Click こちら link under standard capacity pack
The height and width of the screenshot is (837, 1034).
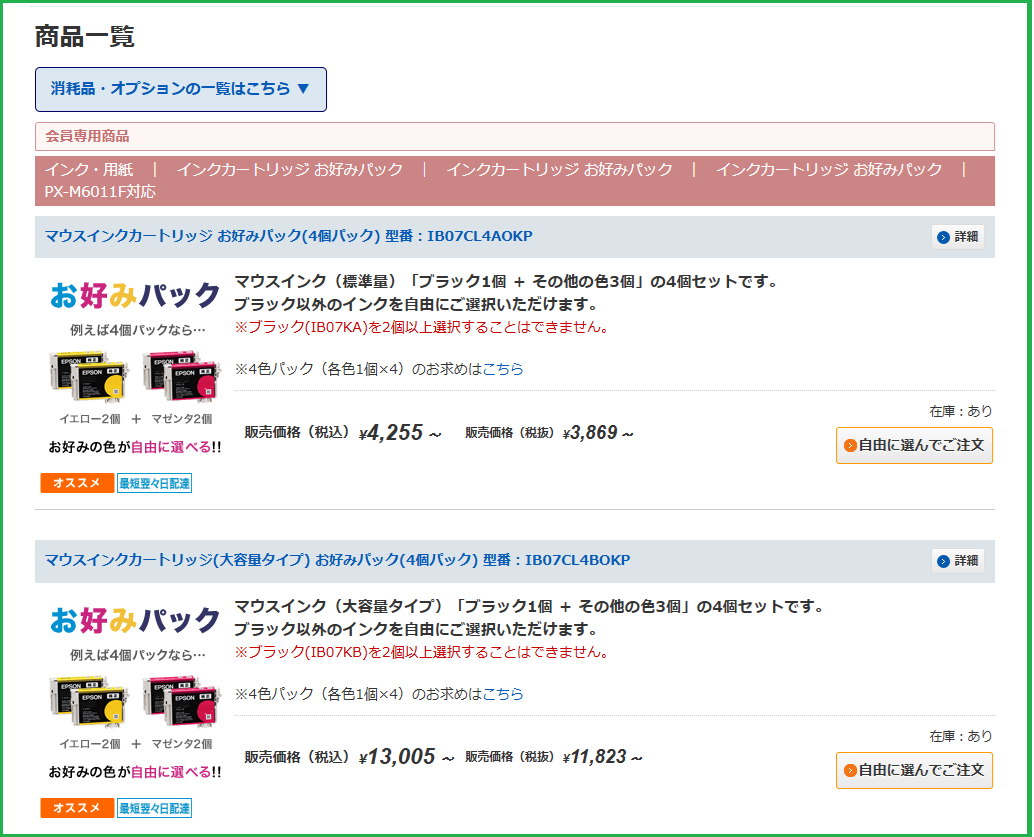(502, 369)
